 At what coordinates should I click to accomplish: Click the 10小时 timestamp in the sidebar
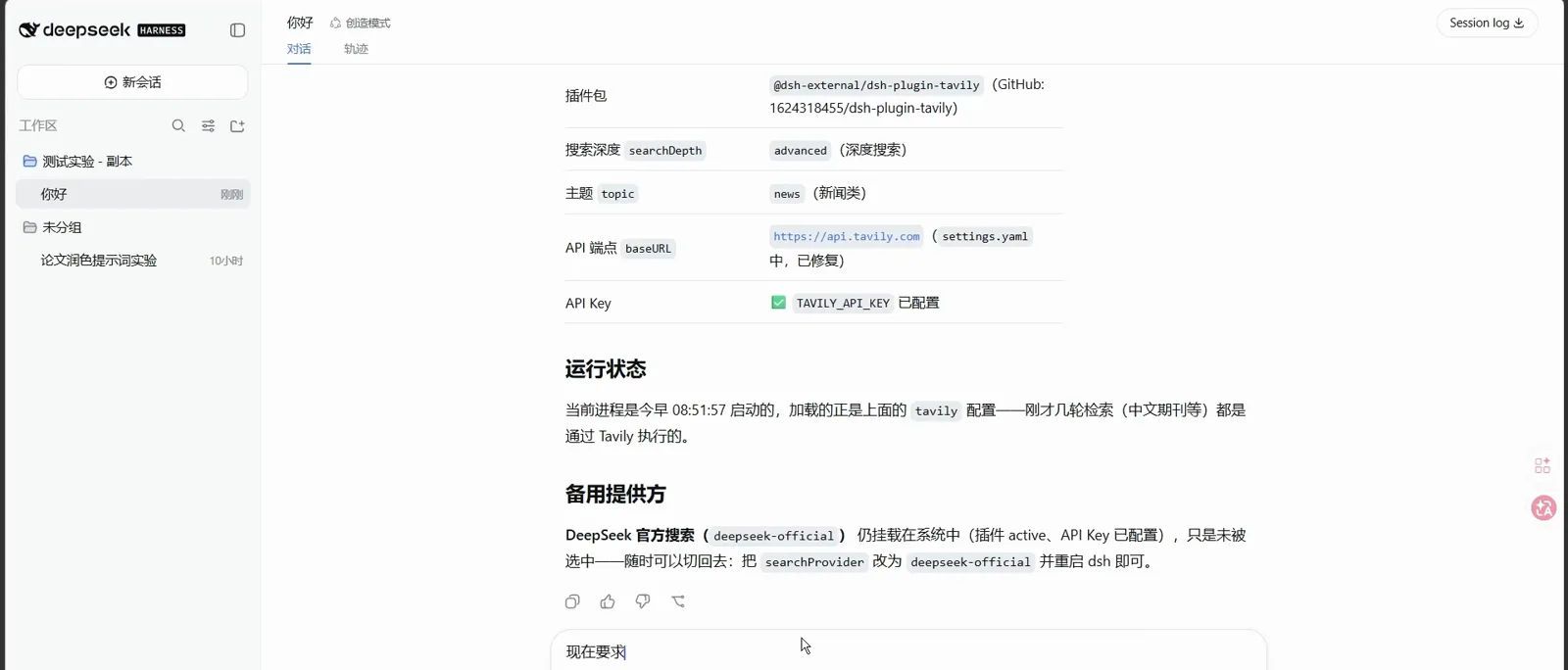tap(226, 261)
